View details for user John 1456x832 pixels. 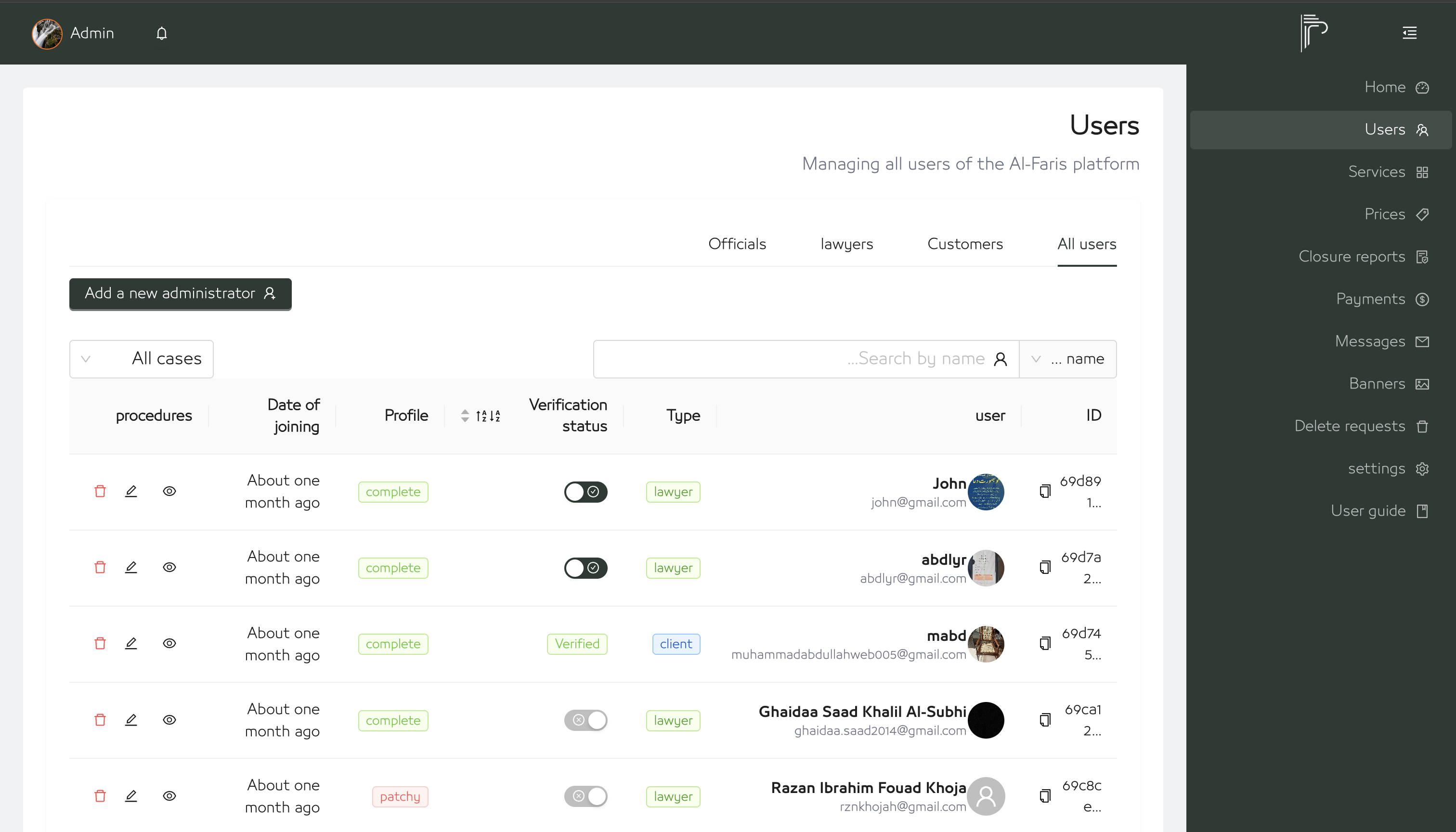(169, 492)
